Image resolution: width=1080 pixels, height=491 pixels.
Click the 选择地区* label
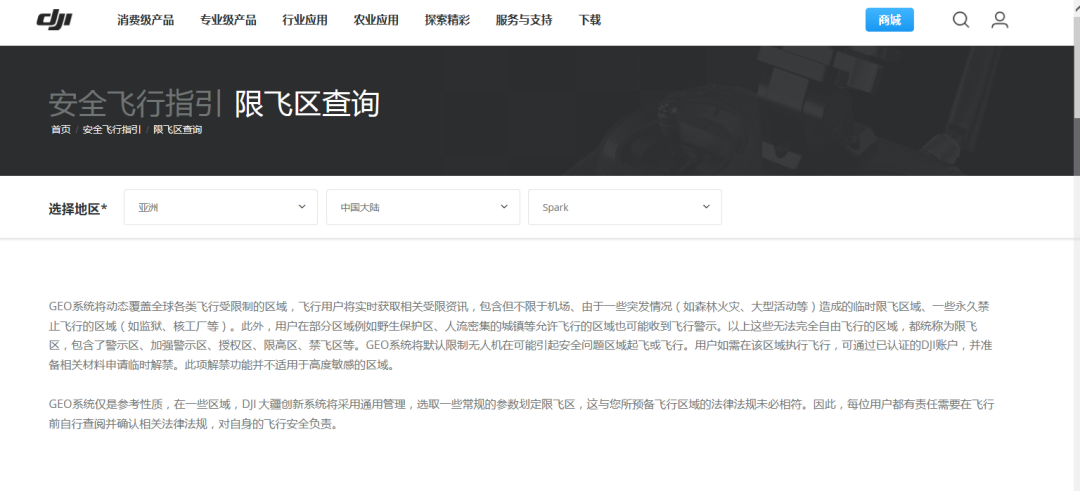(78, 209)
